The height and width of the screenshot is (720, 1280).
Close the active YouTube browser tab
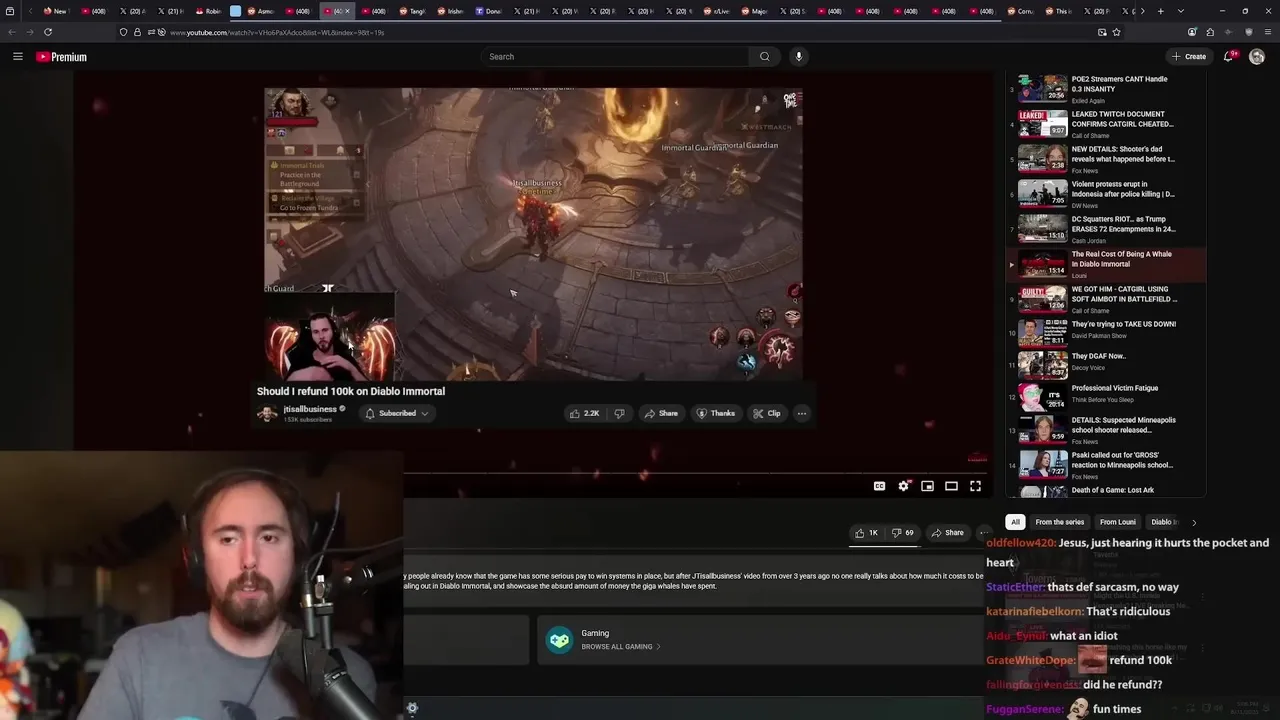point(347,11)
